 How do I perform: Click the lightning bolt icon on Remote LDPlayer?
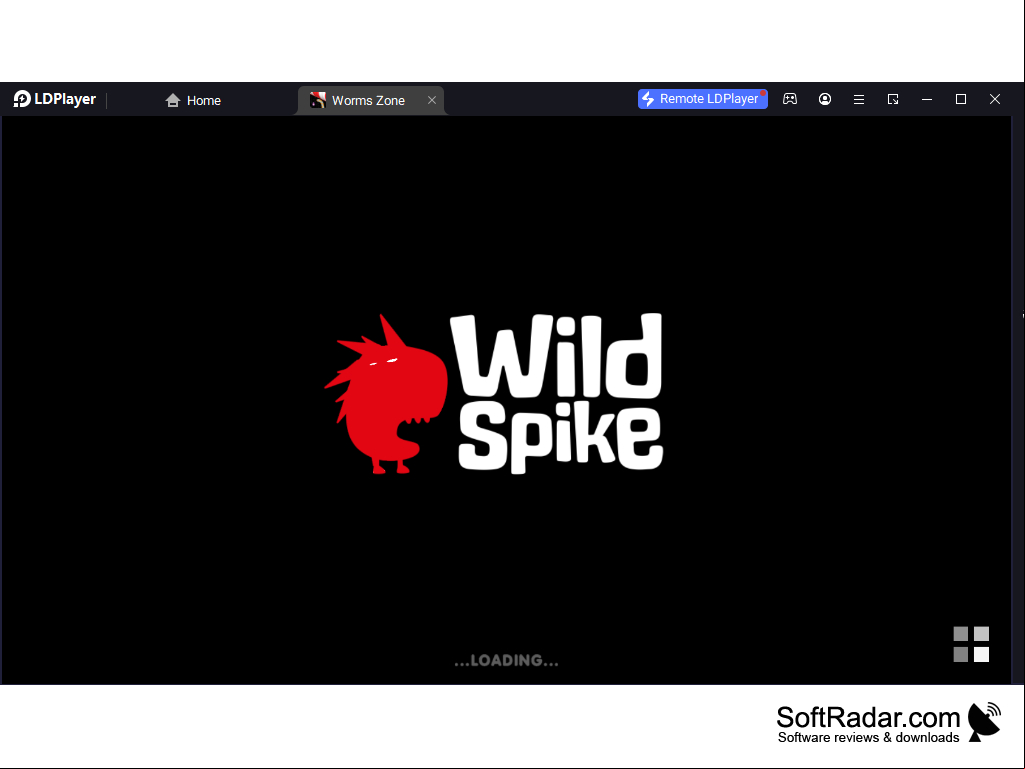pyautogui.click(x=648, y=99)
